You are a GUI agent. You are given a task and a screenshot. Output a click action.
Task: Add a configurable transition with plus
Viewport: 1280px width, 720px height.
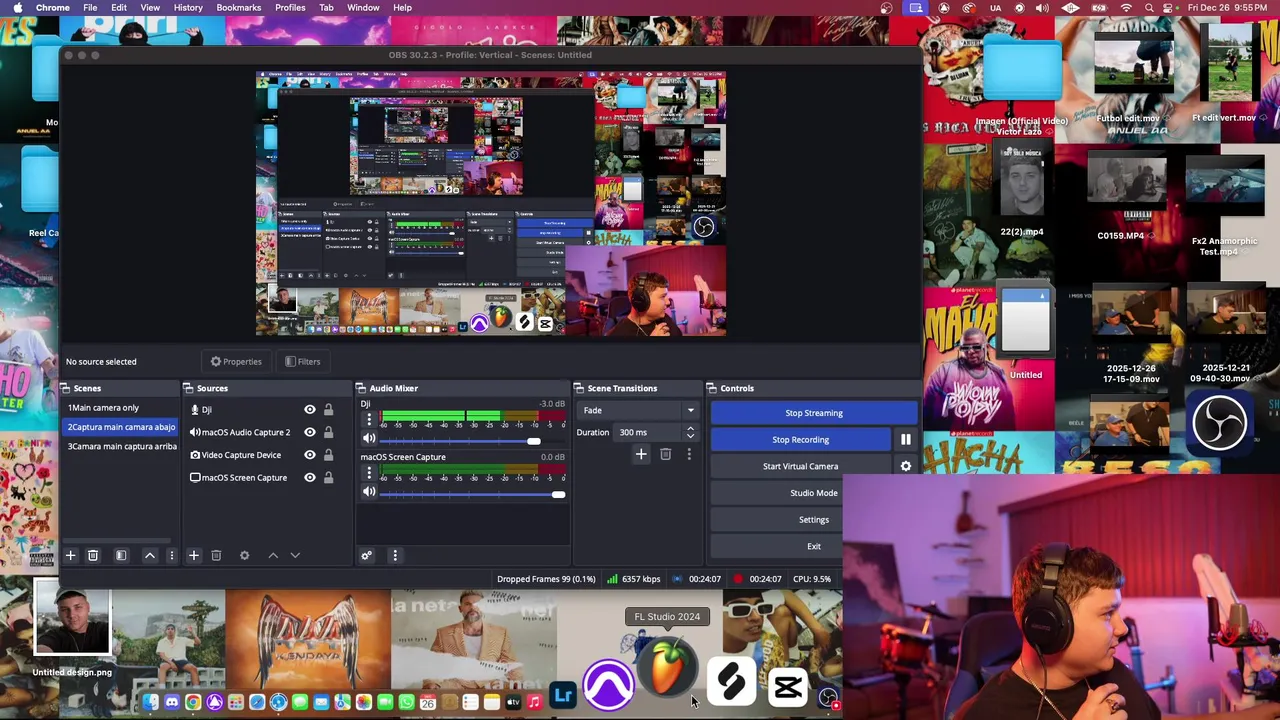click(641, 455)
